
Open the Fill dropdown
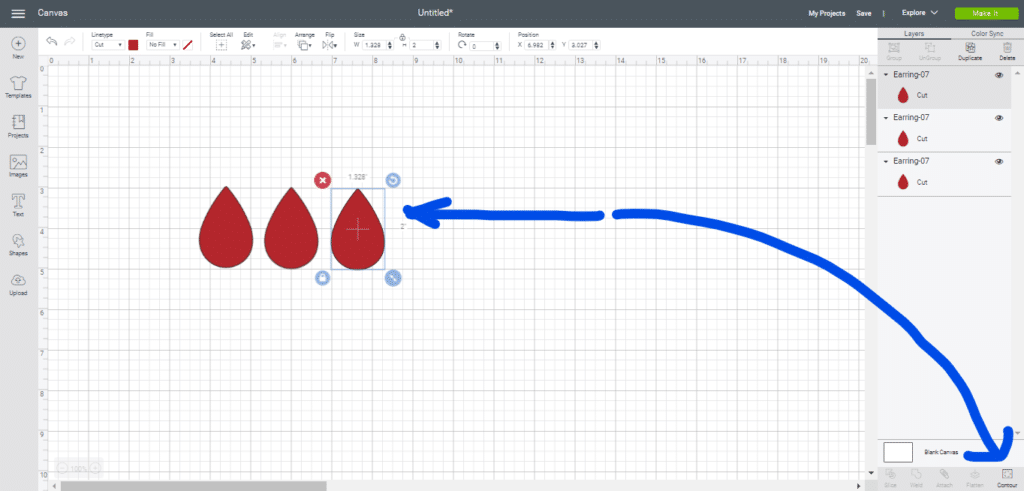click(162, 45)
